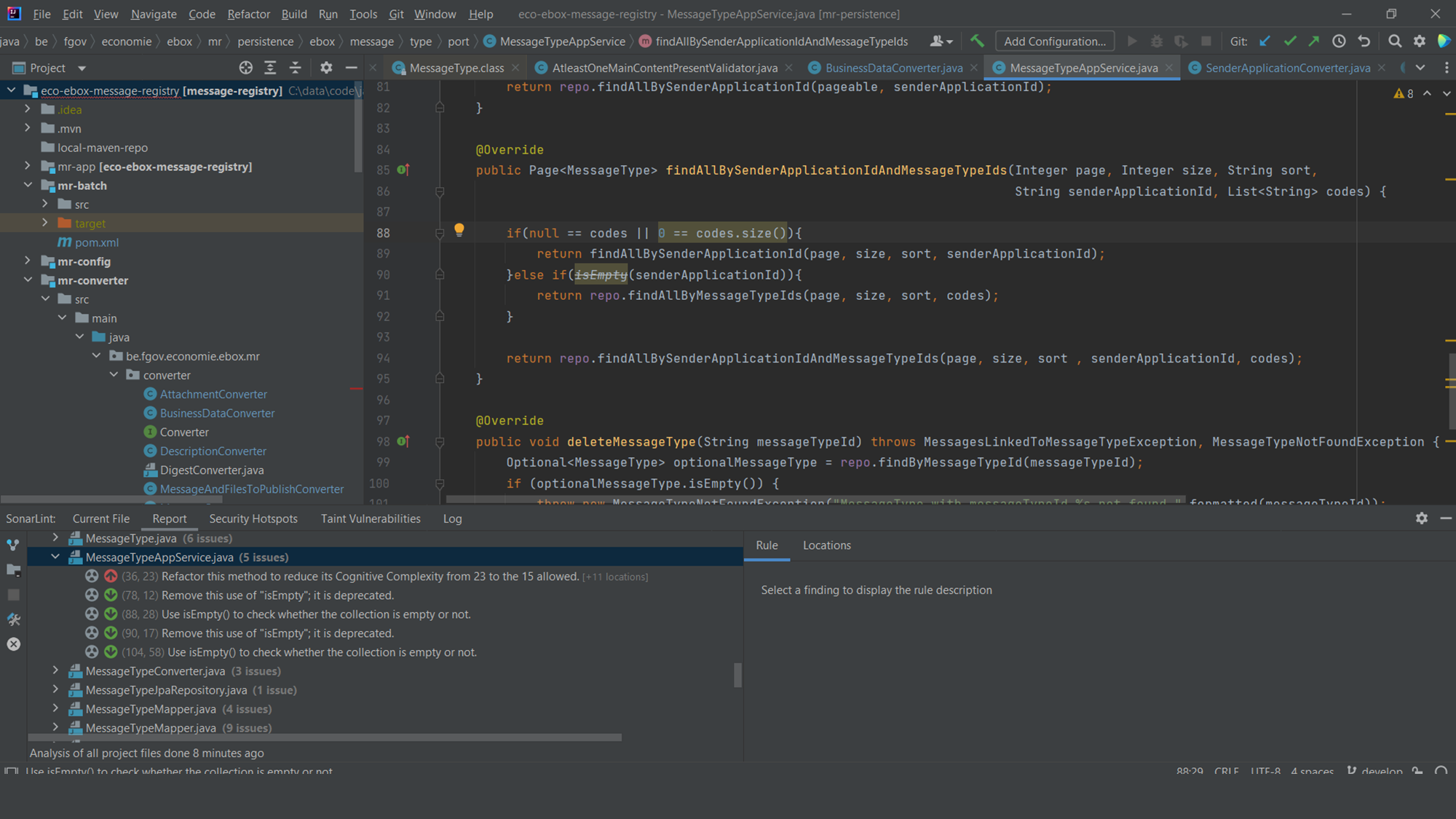1456x819 pixels.
Task: Open Search Everywhere magnifier icon
Action: pos(1394,41)
